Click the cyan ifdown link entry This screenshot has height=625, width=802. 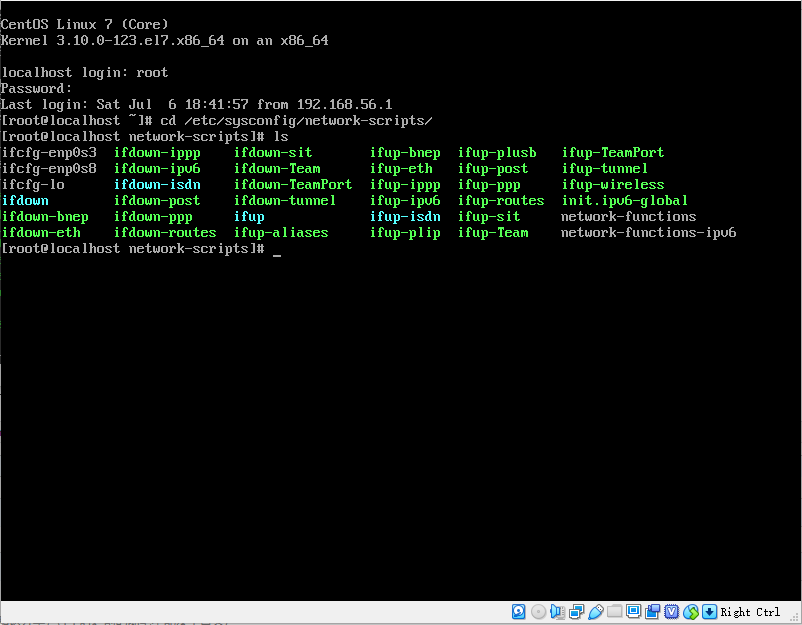26,200
